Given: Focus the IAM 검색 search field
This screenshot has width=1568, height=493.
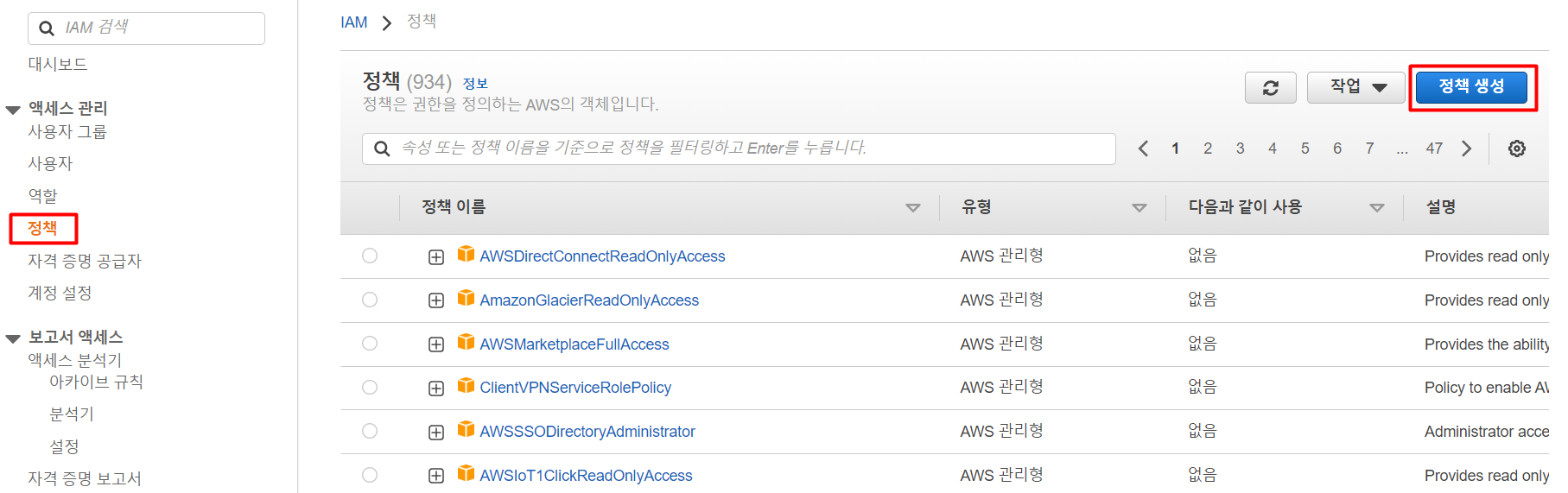Looking at the screenshot, I should [x=147, y=28].
